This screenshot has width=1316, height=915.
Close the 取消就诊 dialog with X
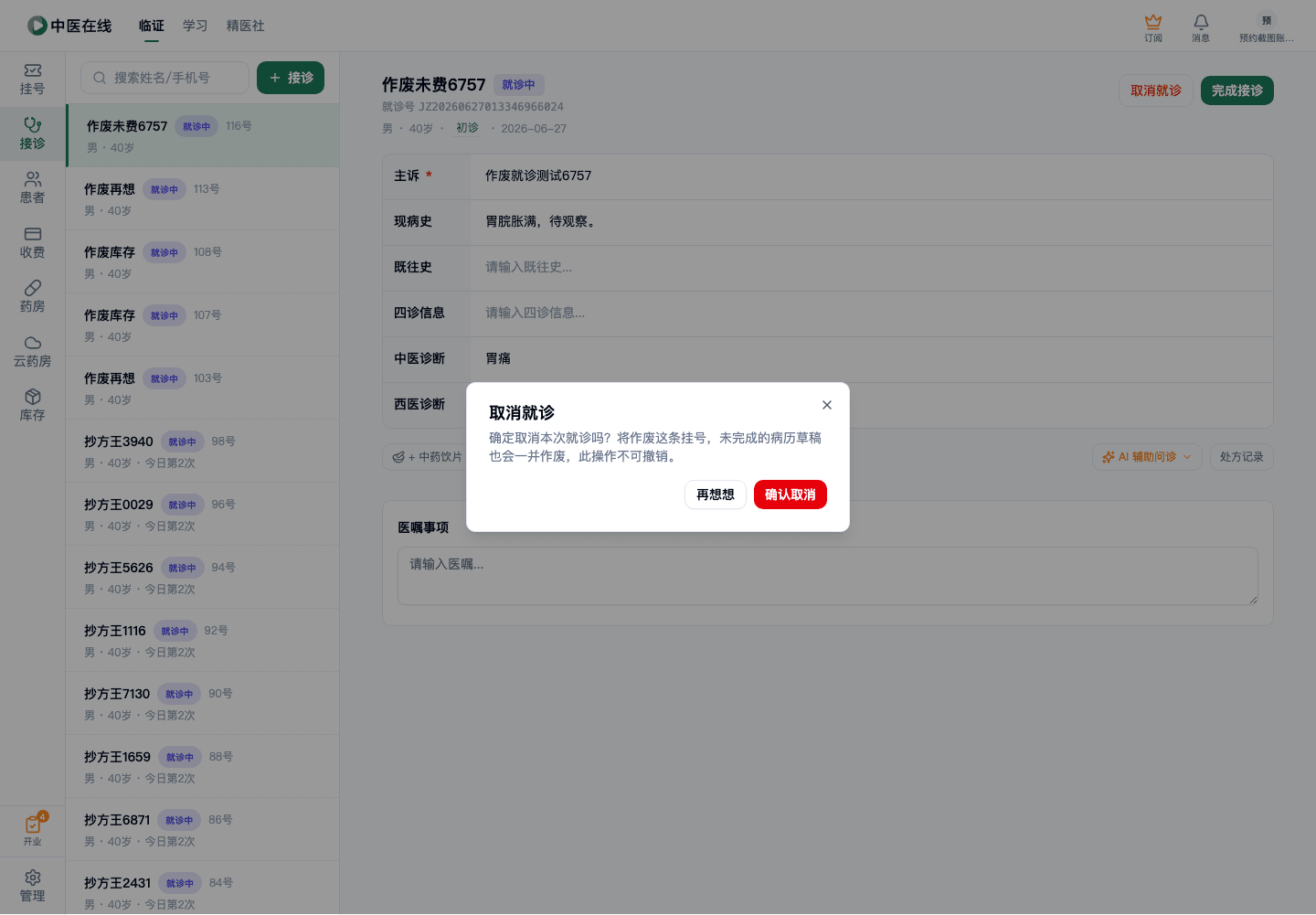(x=827, y=405)
